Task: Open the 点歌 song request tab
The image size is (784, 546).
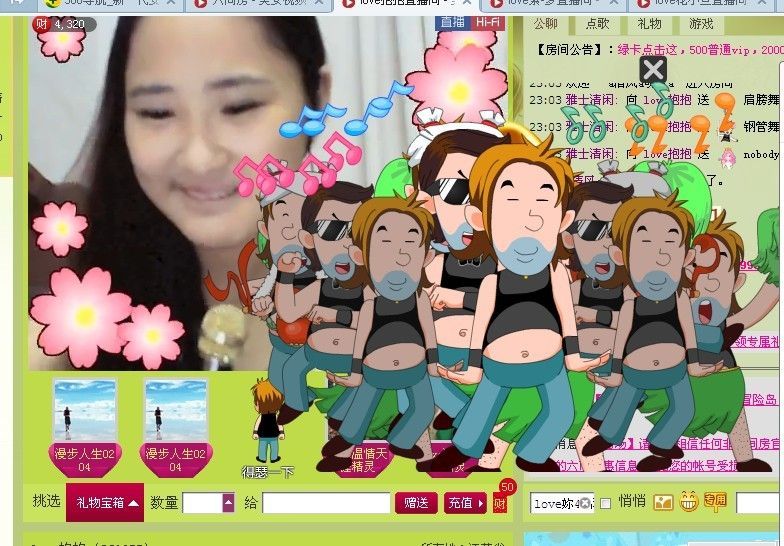Action: pos(598,24)
